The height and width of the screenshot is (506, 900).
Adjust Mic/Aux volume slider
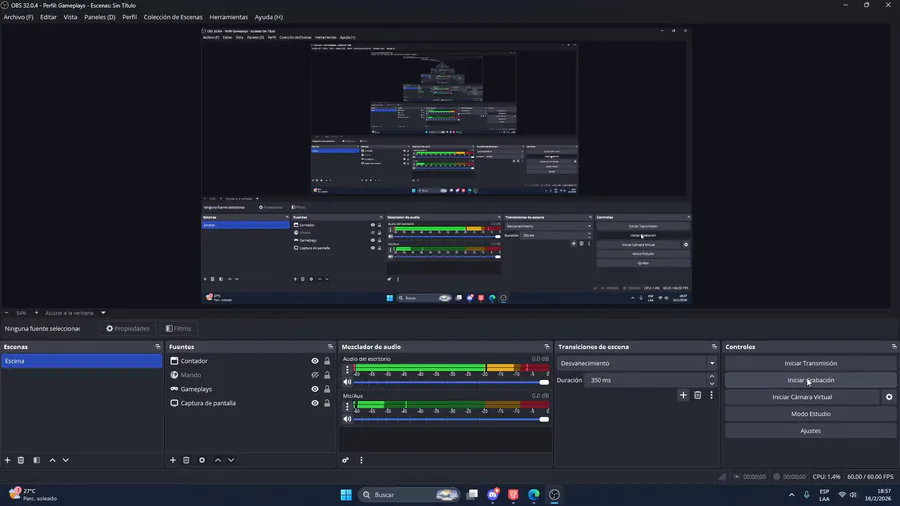point(451,419)
